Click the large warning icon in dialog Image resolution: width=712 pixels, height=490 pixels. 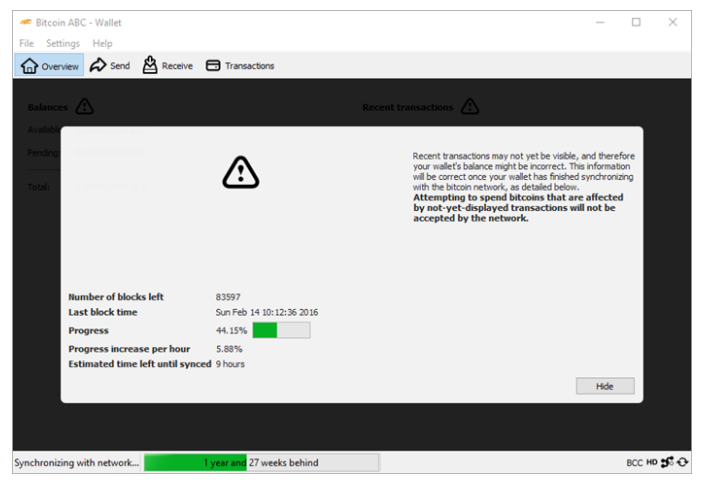coord(241,173)
